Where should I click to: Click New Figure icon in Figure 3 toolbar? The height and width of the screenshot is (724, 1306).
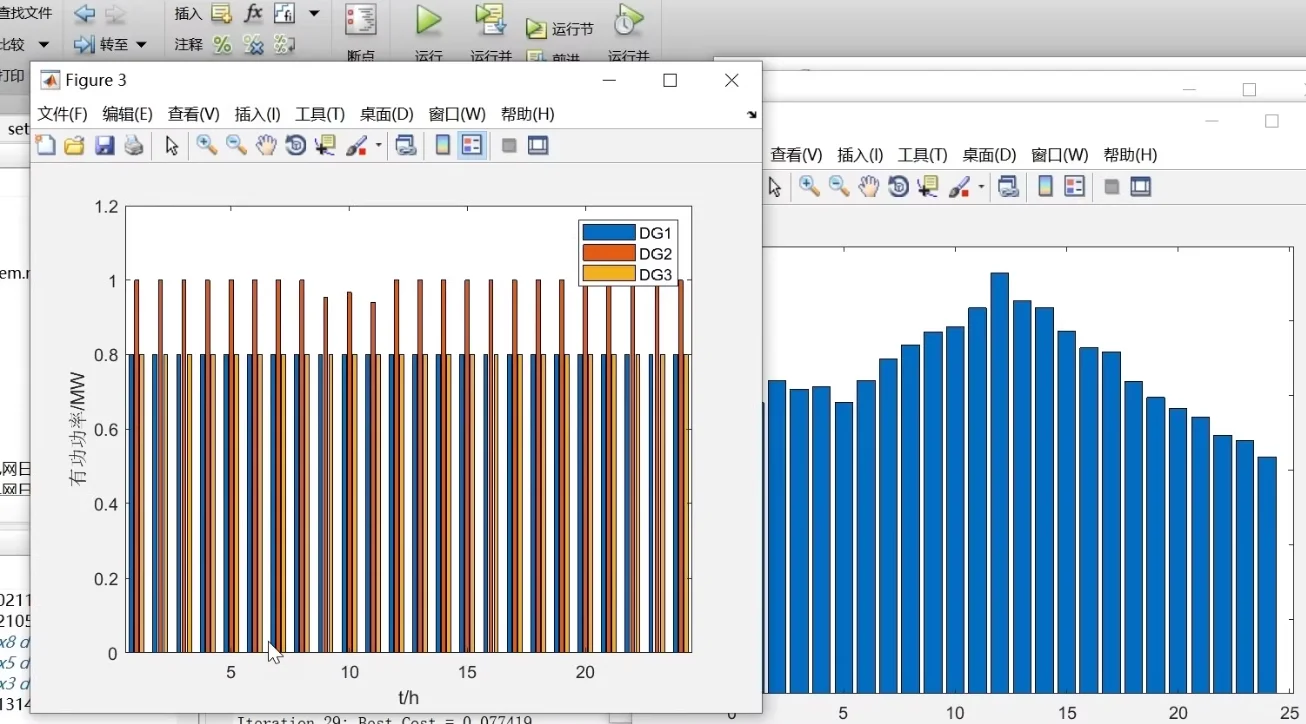click(x=46, y=146)
